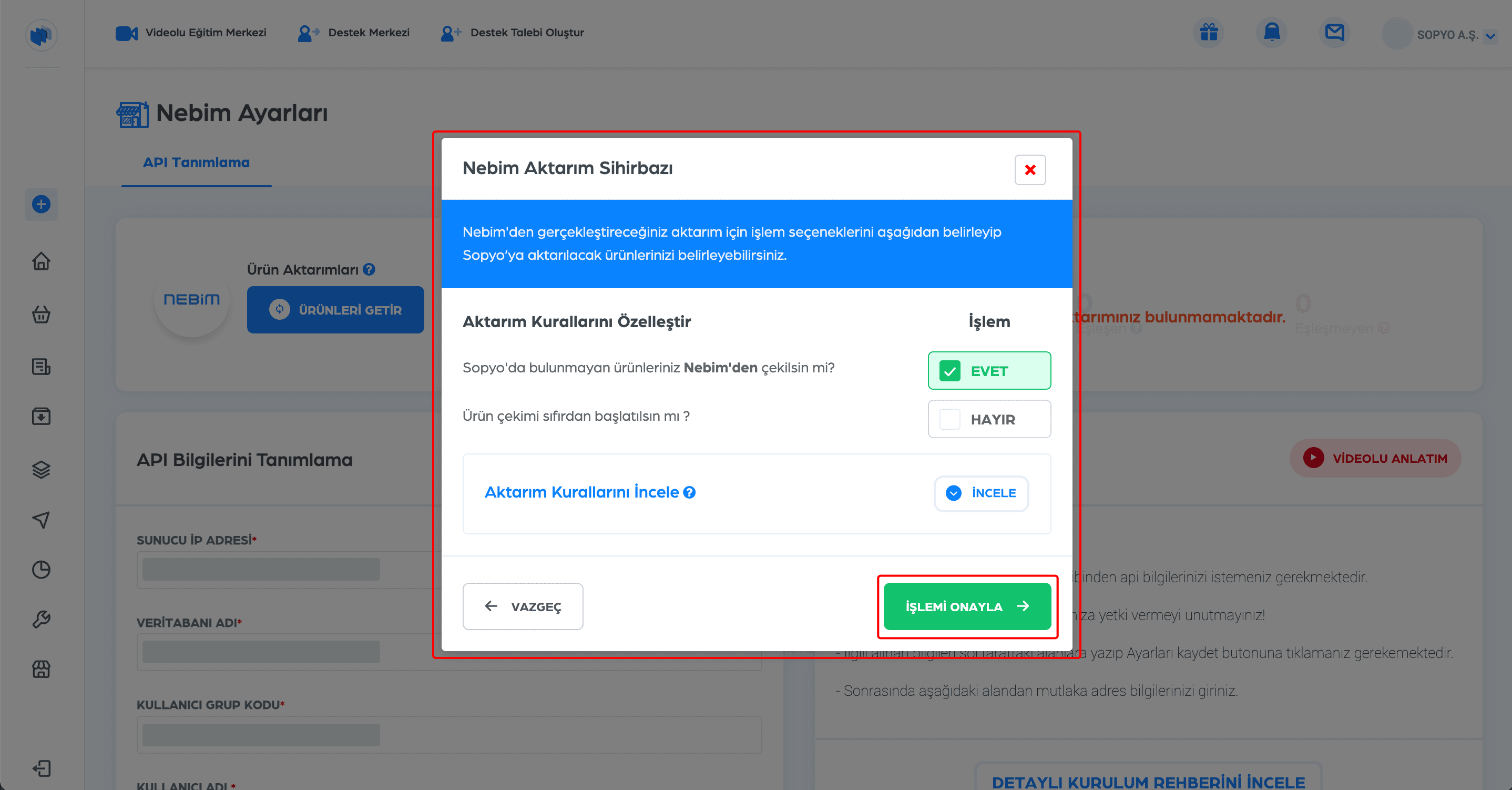Switch to the API Tanımlama tab
1512x790 pixels.
[x=196, y=163]
